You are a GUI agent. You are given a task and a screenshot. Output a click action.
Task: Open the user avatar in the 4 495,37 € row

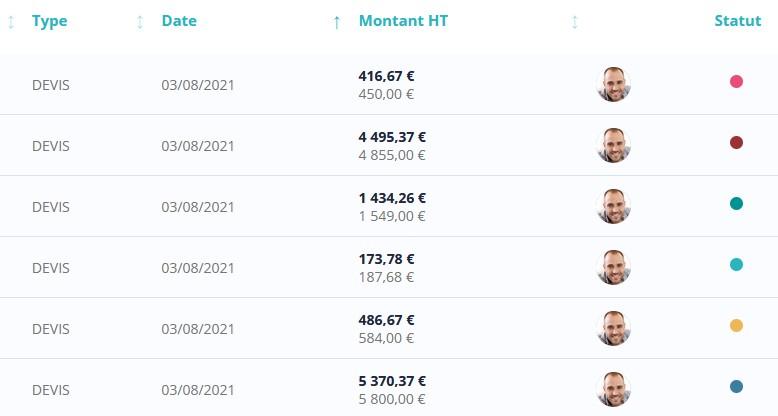click(614, 145)
